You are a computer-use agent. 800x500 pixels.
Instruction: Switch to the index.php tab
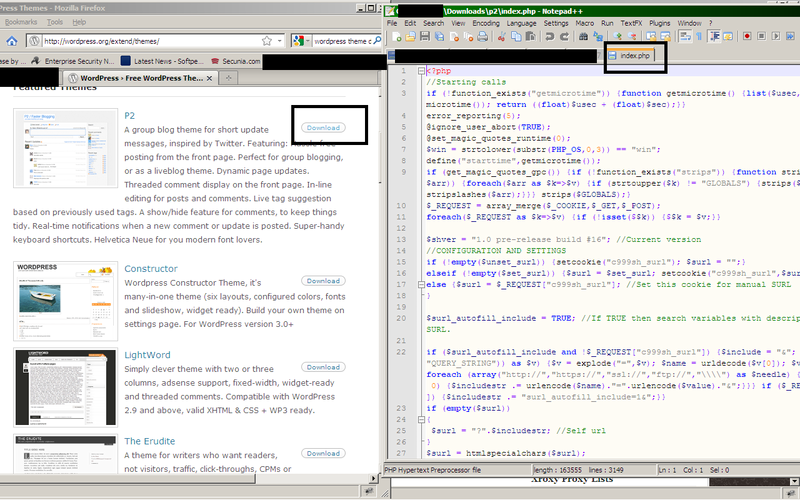pos(630,56)
